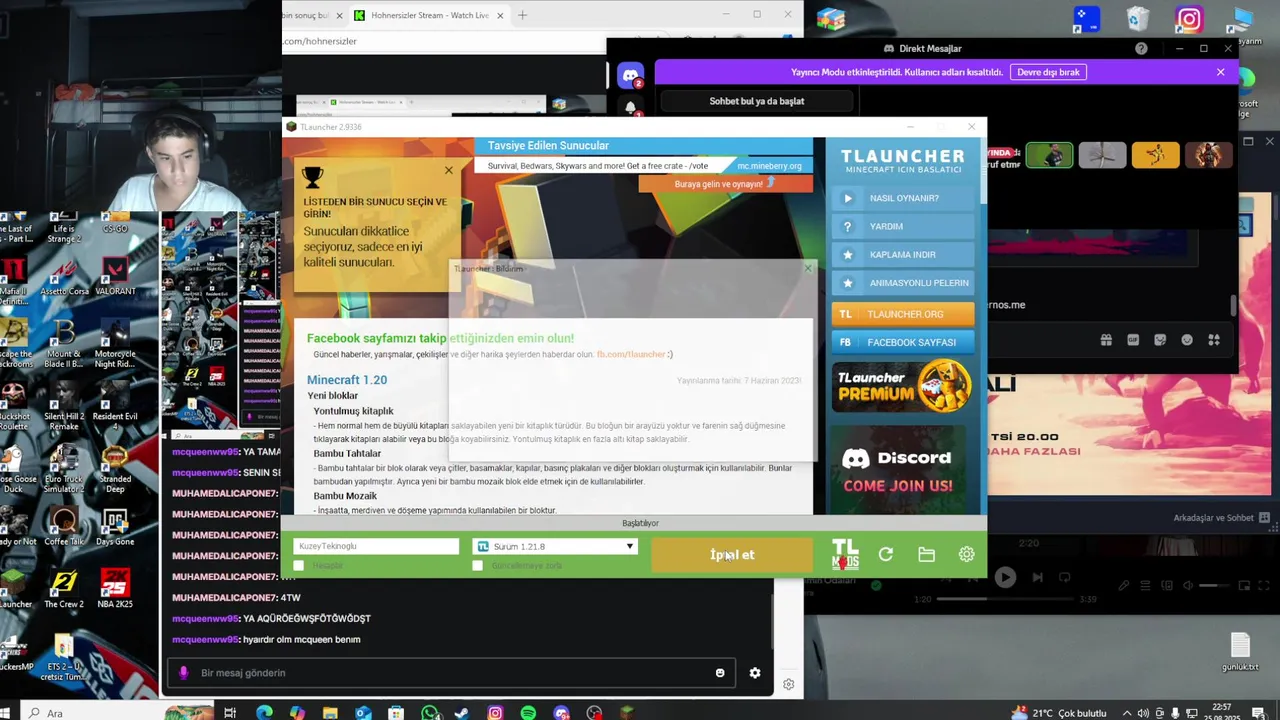Toggle Güncellemeye zorla checkbox
This screenshot has height=720, width=1280.
pyautogui.click(x=478, y=566)
